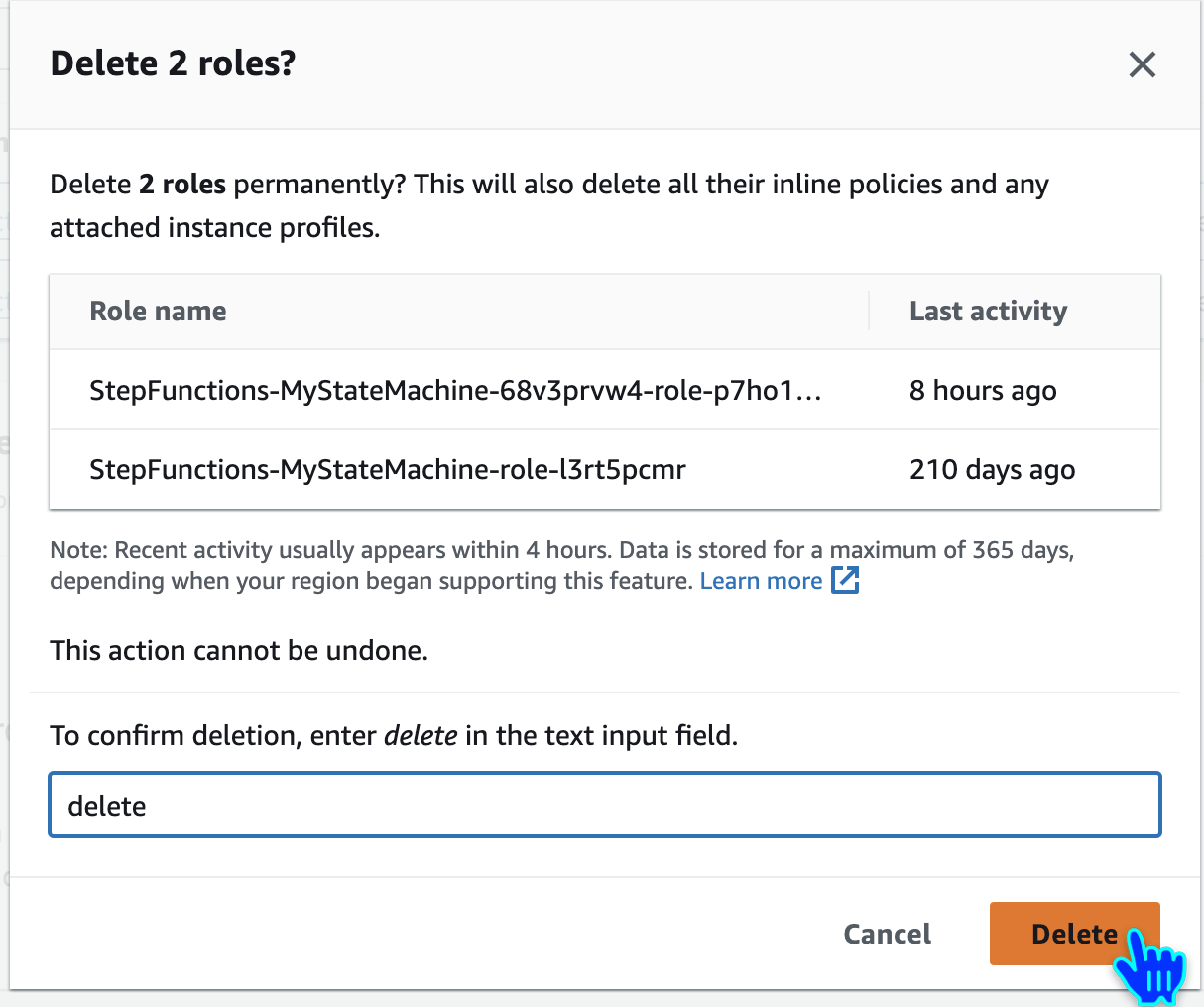Click the "This action cannot be undone" warning
Screen dimensions: 1204x1007
click(x=239, y=651)
